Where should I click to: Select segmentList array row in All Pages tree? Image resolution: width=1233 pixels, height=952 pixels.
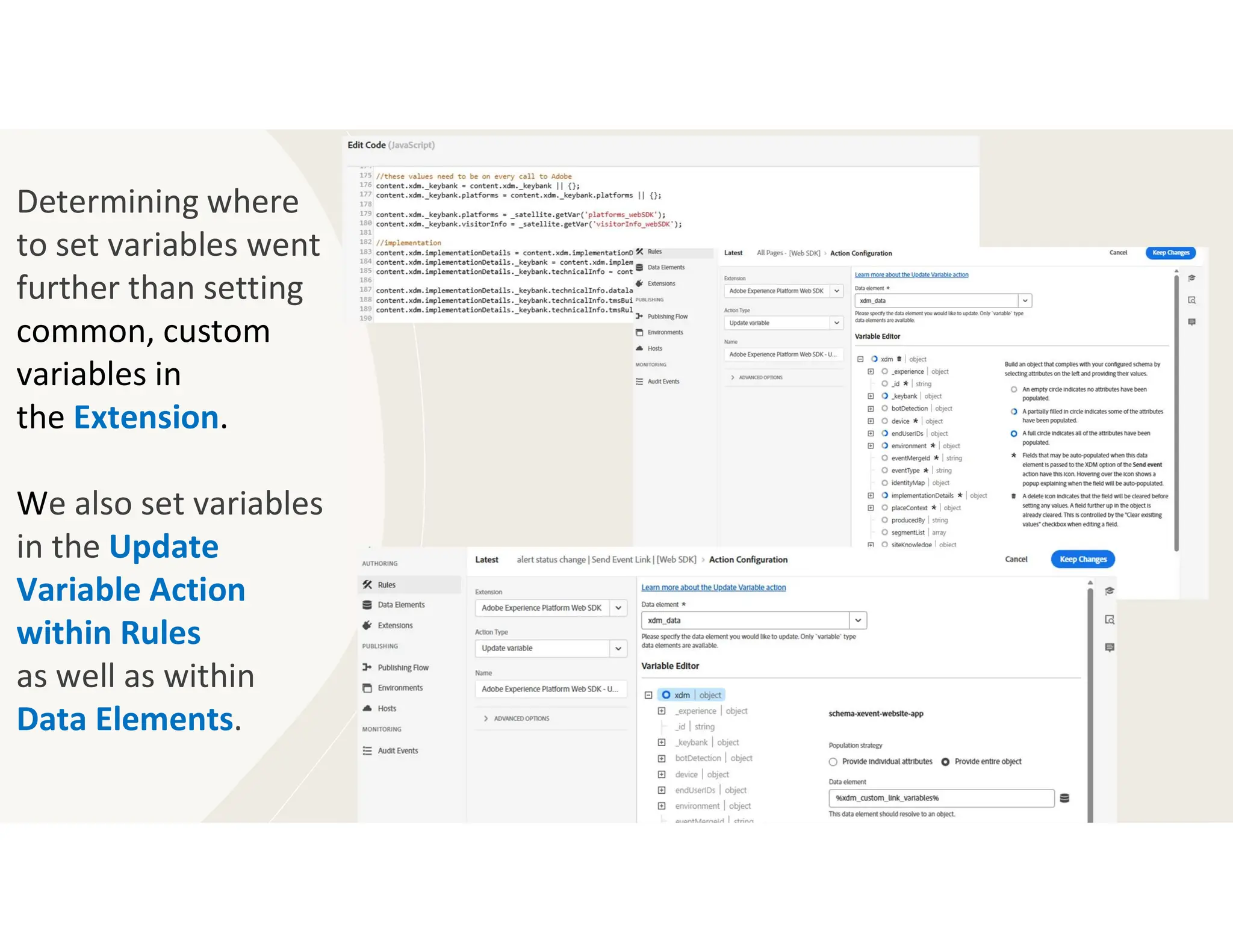click(914, 533)
